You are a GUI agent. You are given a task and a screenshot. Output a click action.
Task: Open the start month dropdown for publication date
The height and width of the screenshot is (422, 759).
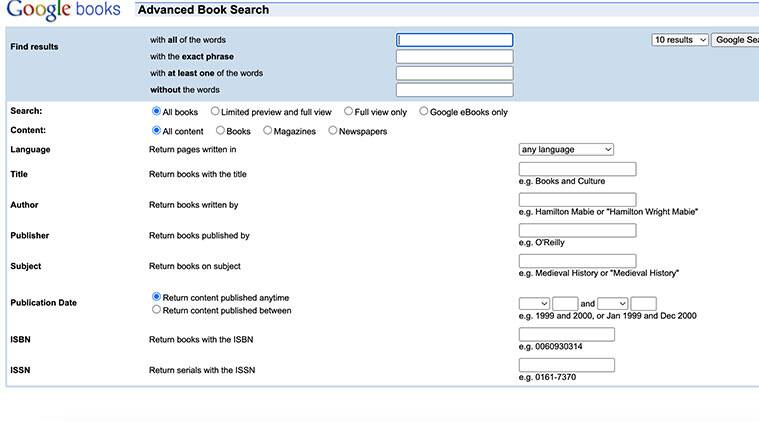pos(534,303)
